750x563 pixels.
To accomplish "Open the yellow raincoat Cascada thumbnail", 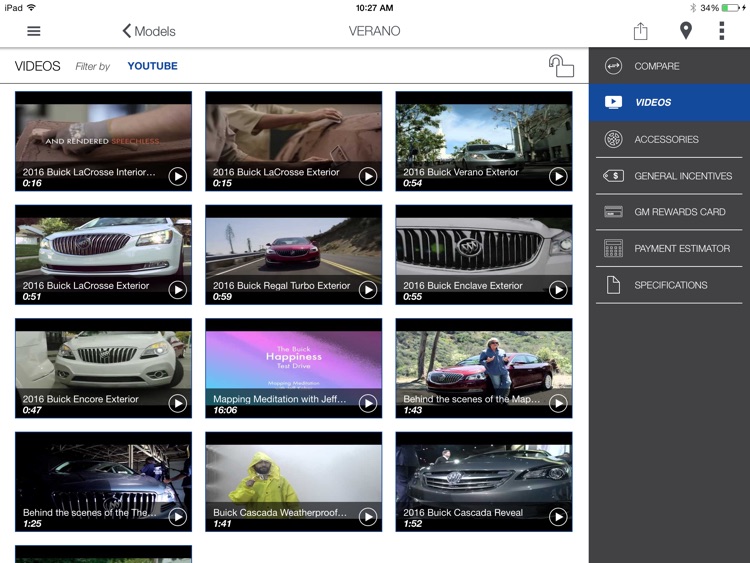I will [x=294, y=482].
